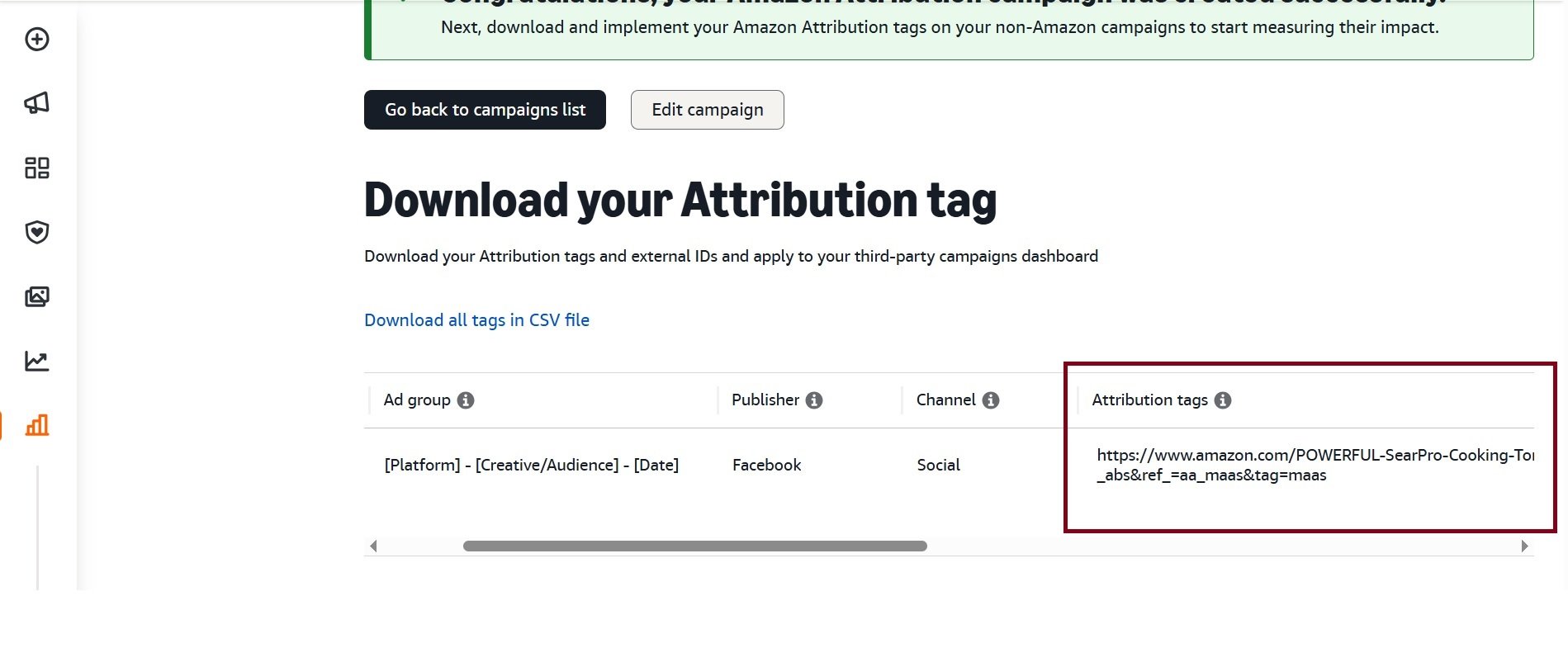Select the line chart insights icon
1568x648 pixels.
tap(36, 361)
